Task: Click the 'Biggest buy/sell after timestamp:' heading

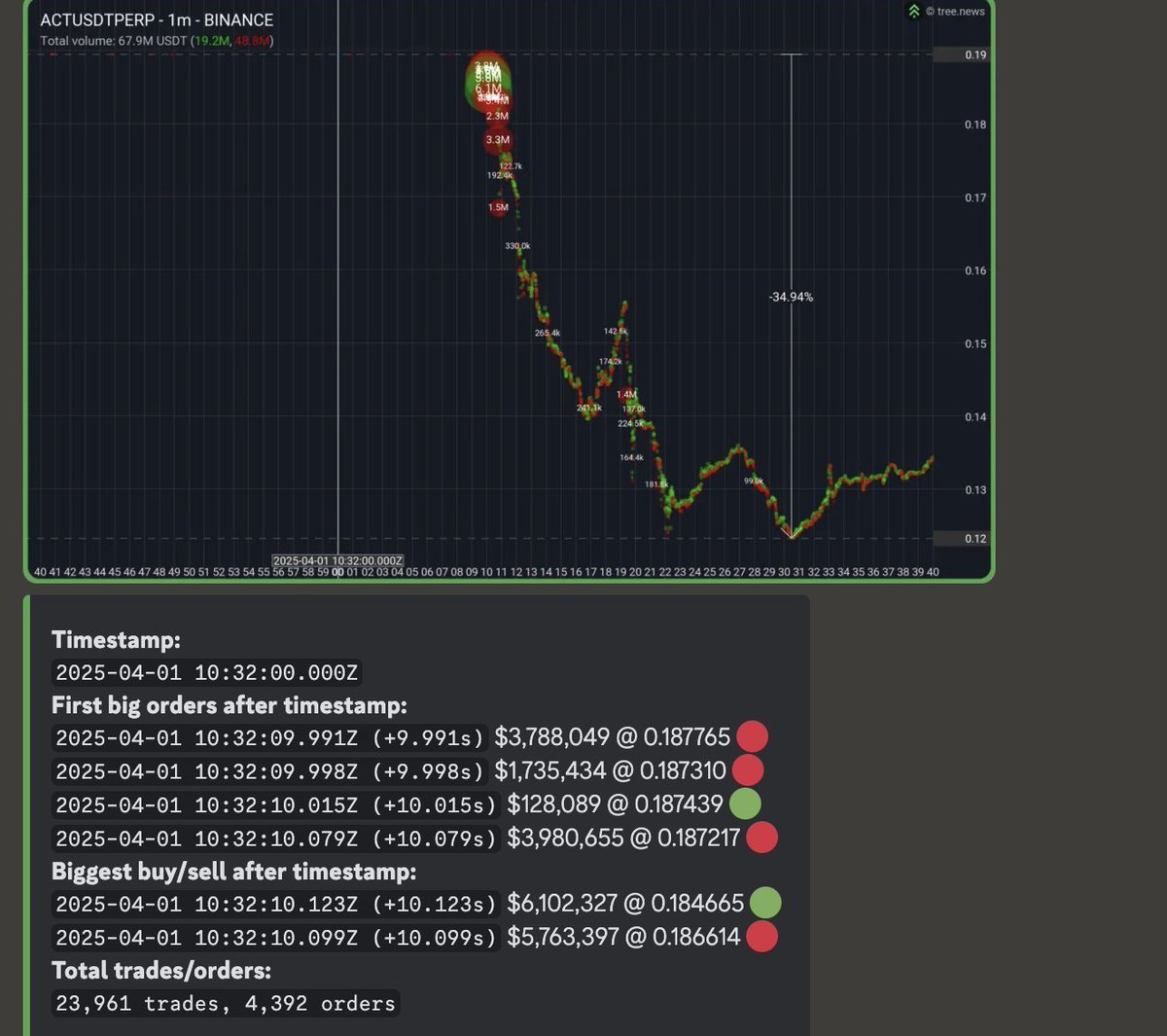Action: click(233, 872)
